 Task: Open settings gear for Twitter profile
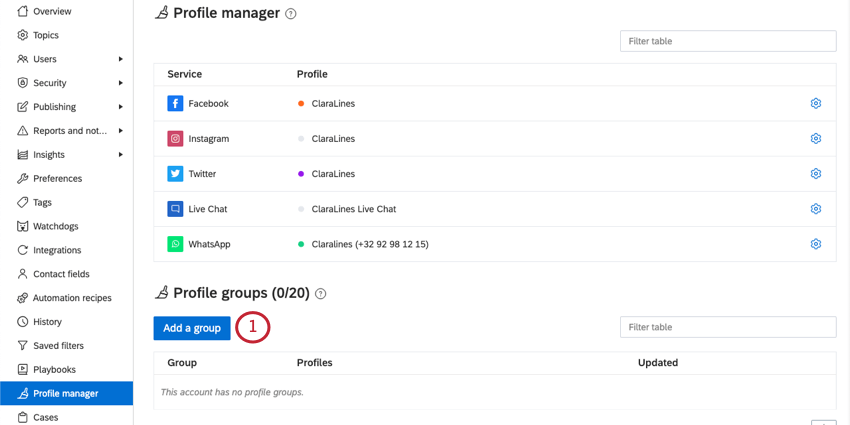[x=815, y=173]
